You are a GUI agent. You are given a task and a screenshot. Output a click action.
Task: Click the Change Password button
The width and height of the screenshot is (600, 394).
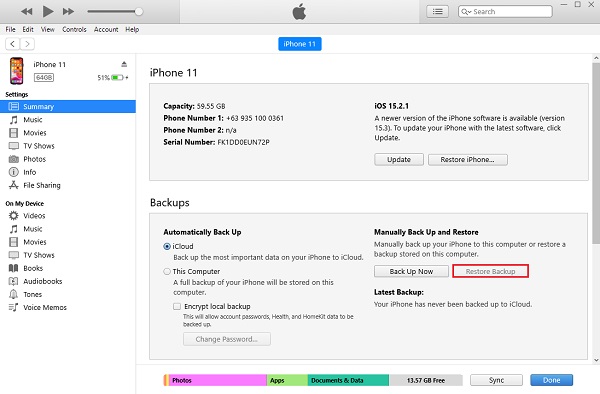[227, 339]
